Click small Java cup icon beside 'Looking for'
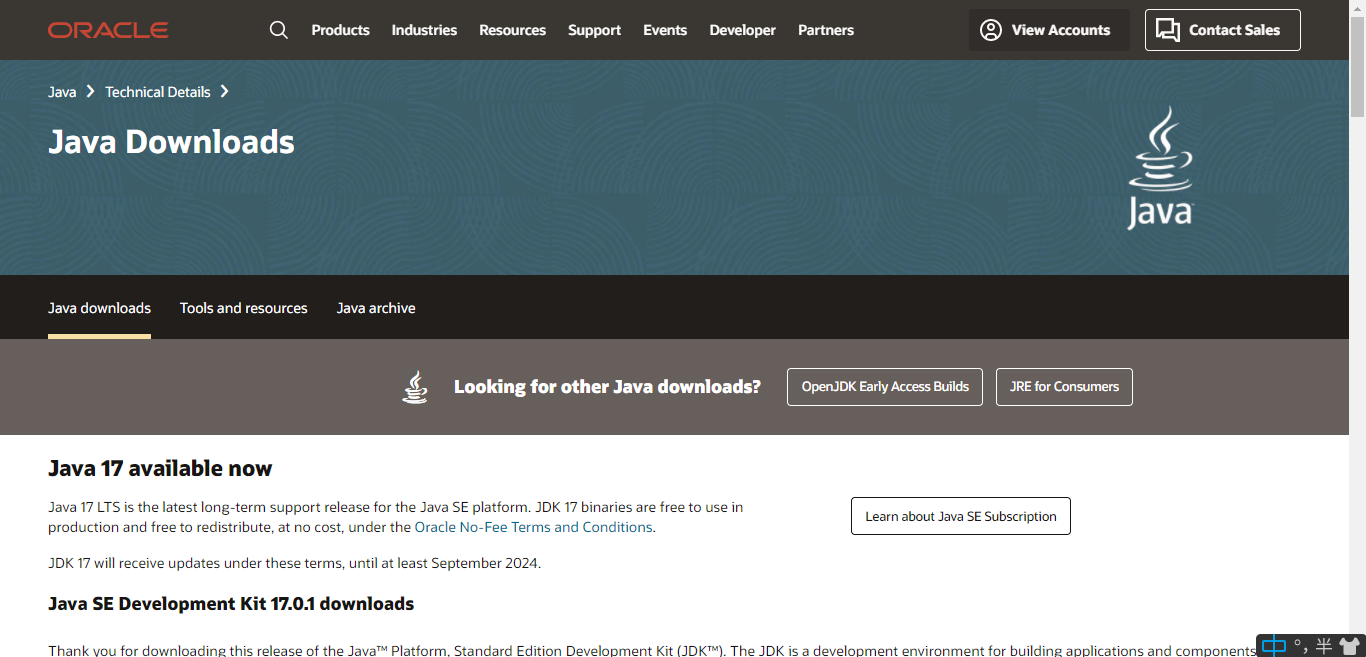The image size is (1366, 657). coord(415,387)
